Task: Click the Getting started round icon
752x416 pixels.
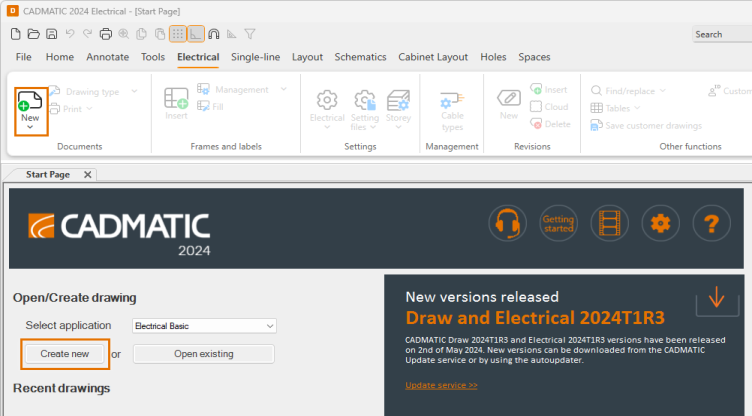Action: point(558,222)
